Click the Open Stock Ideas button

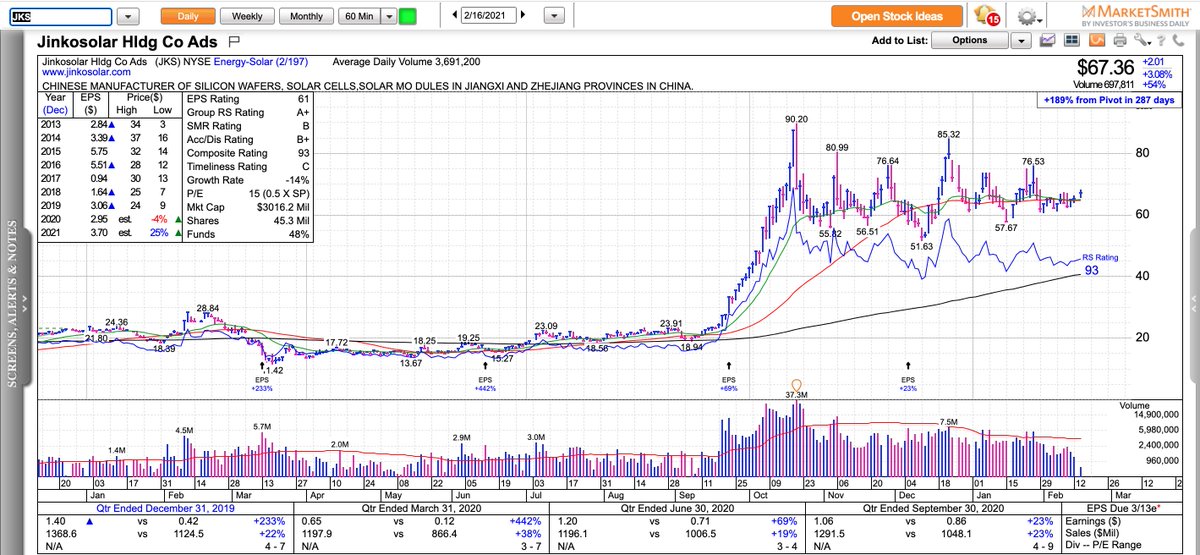point(897,17)
